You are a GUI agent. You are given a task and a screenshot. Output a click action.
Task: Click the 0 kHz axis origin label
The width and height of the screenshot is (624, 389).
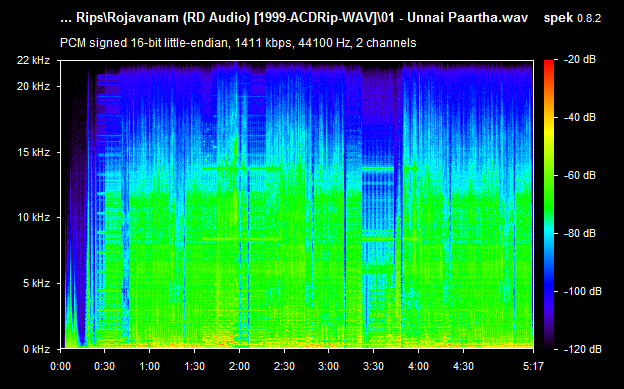pos(36,349)
